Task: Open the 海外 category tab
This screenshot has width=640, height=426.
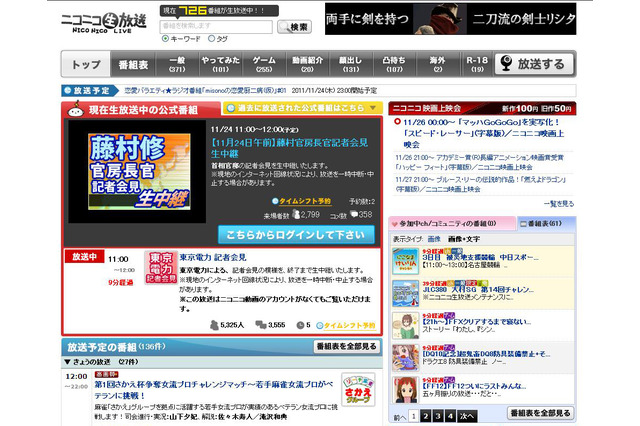Action: point(437,64)
